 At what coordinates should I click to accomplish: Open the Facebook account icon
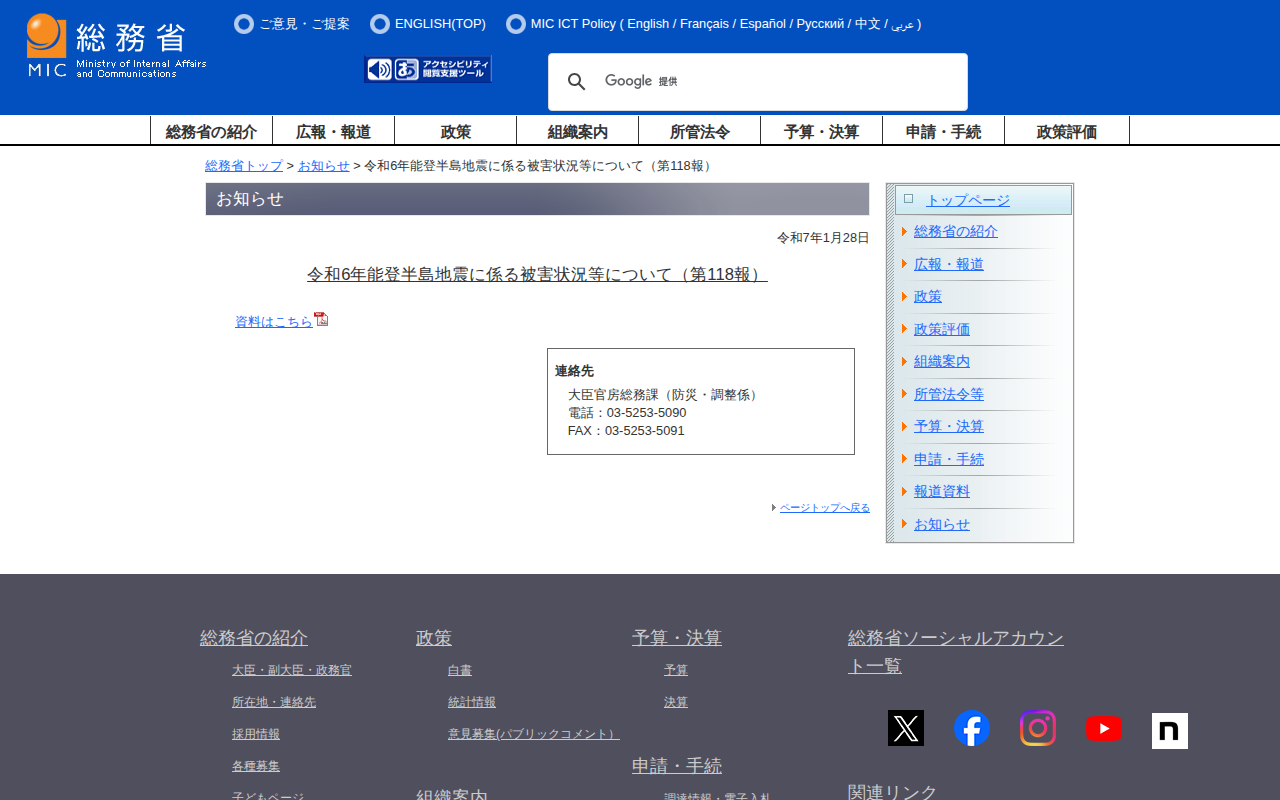pyautogui.click(x=971, y=728)
